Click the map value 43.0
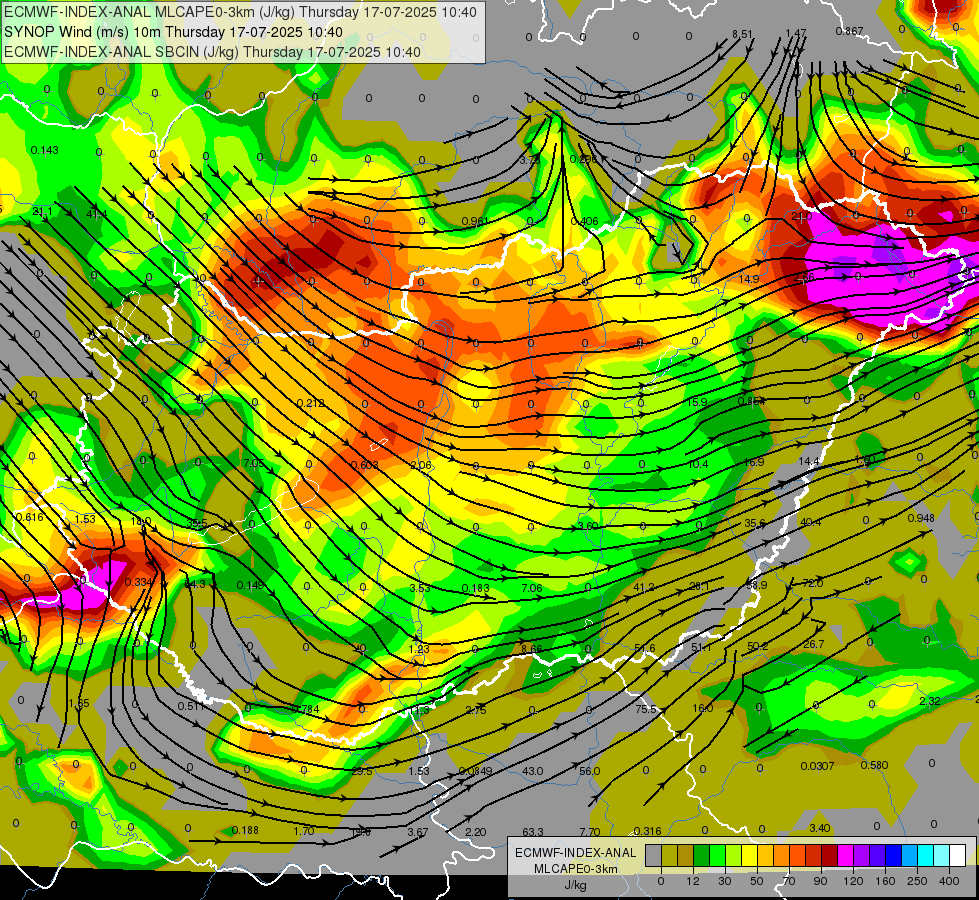Viewport: 979px width, 900px height. (533, 771)
